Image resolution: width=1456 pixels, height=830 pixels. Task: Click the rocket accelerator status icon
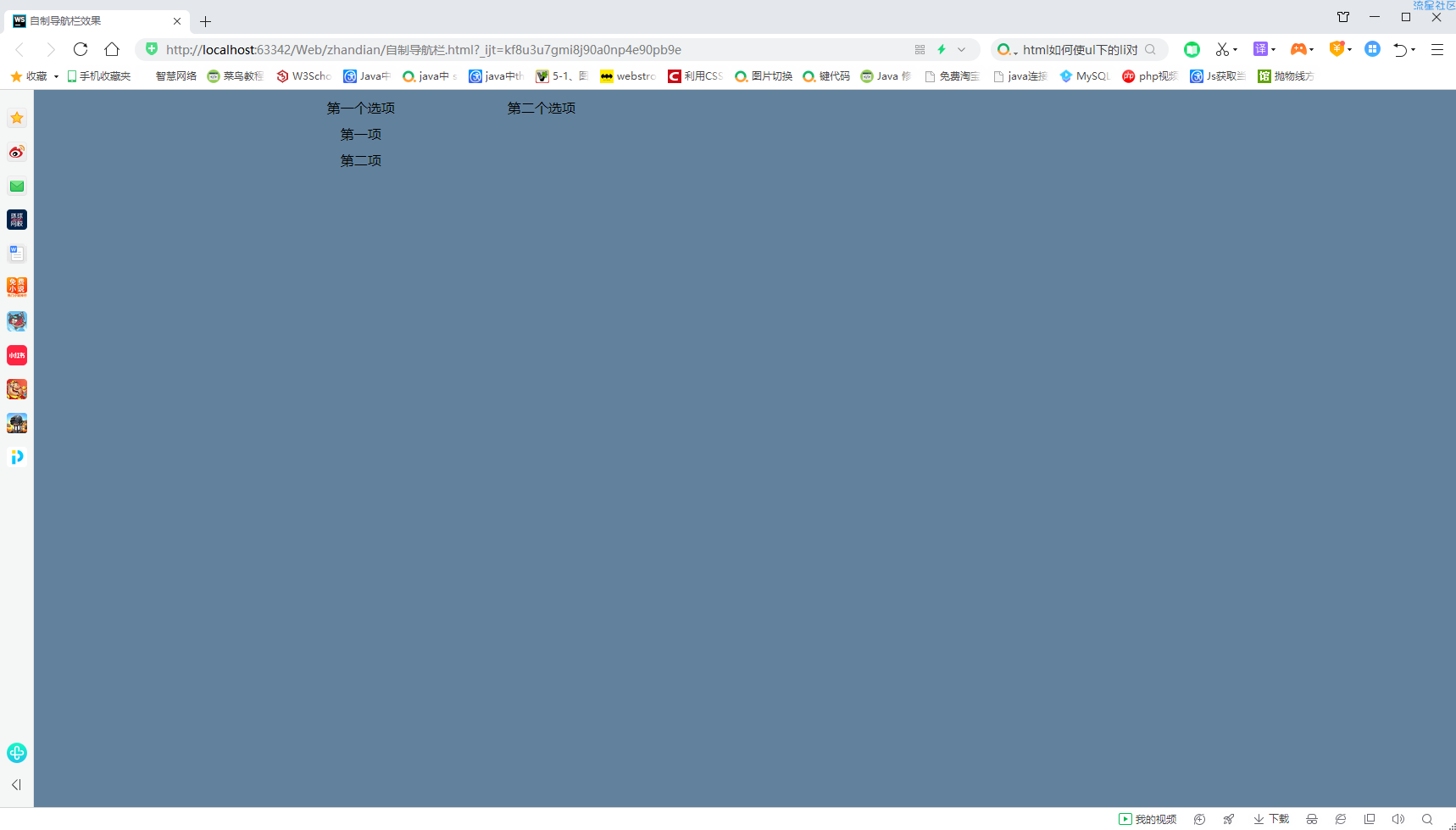[1229, 819]
